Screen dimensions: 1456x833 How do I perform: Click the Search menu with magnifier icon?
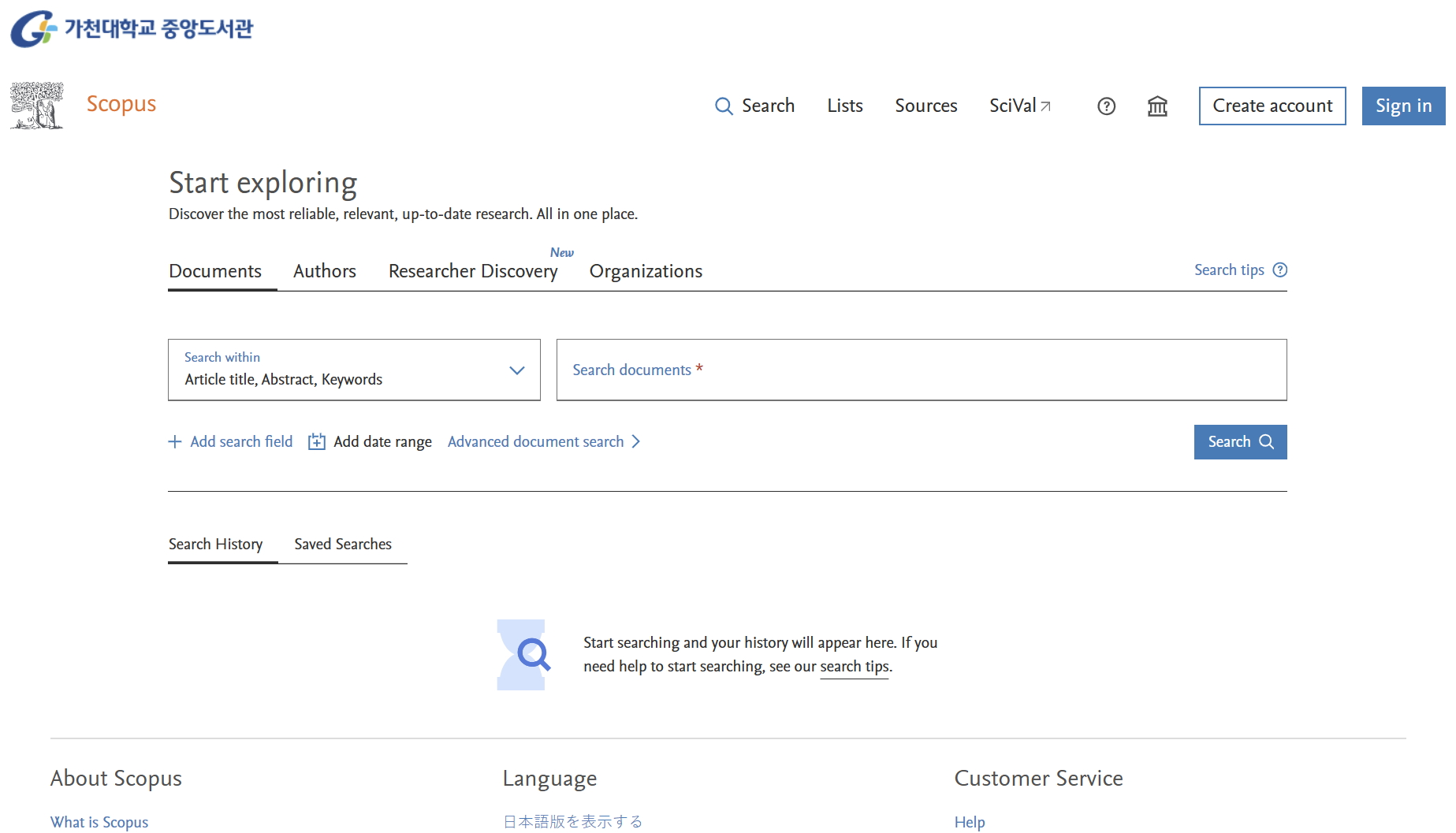(x=754, y=106)
